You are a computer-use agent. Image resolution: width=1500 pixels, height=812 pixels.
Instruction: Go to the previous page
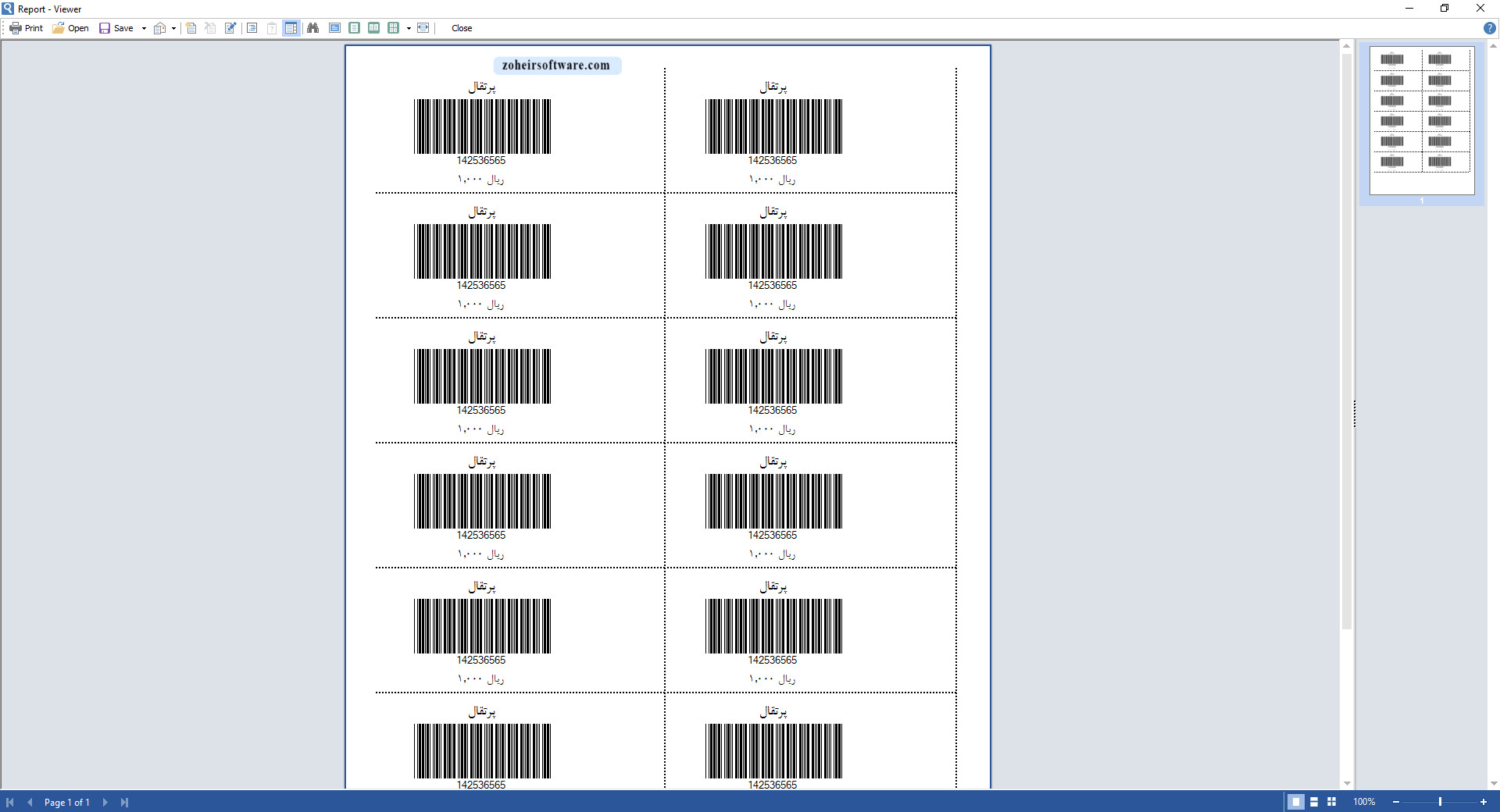pos(30,802)
